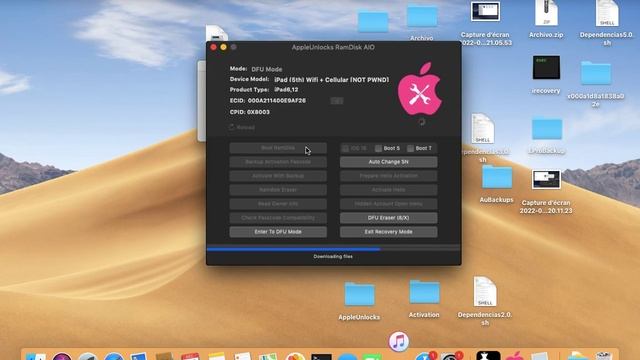Click Backup Activation Passcode button
This screenshot has height=360, width=640.
pyautogui.click(x=278, y=162)
